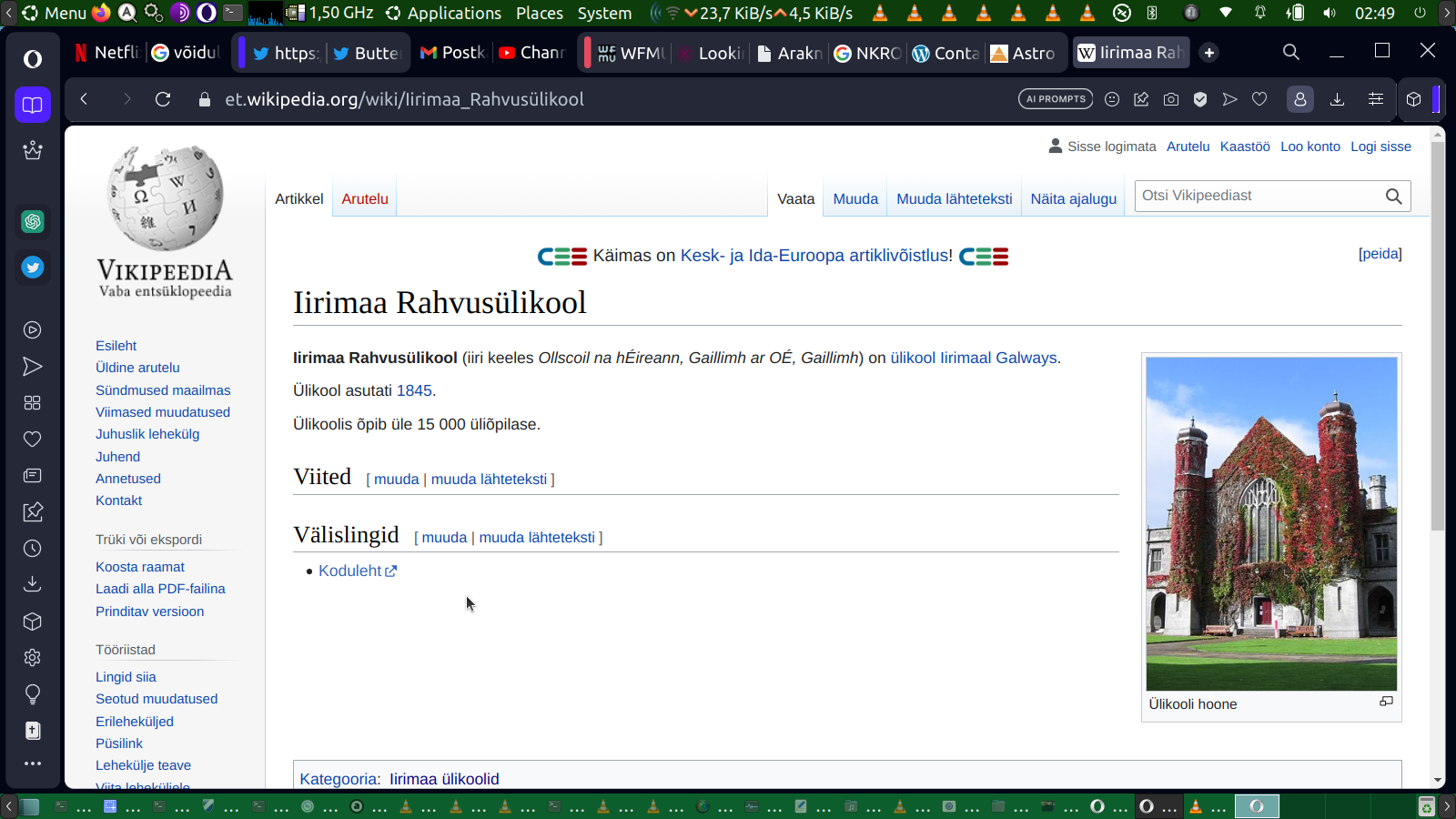Open the university building photo thumbnail
The height and width of the screenshot is (819, 1456).
(x=1271, y=523)
